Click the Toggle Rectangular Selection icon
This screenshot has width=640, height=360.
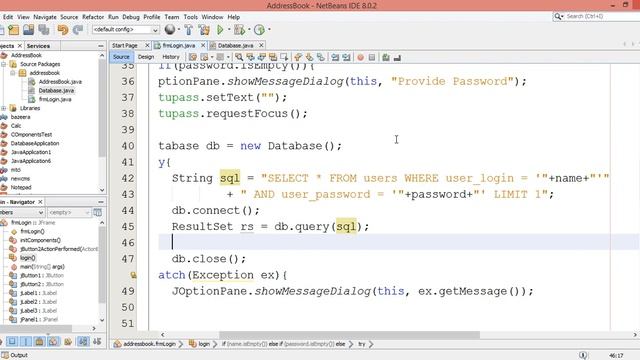pyautogui.click(x=284, y=57)
